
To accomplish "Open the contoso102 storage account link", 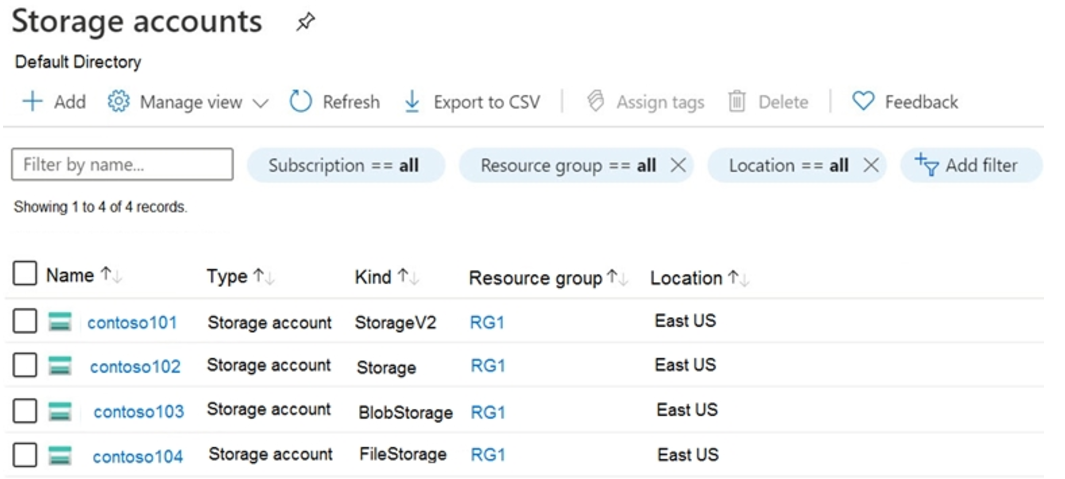I will click(135, 367).
